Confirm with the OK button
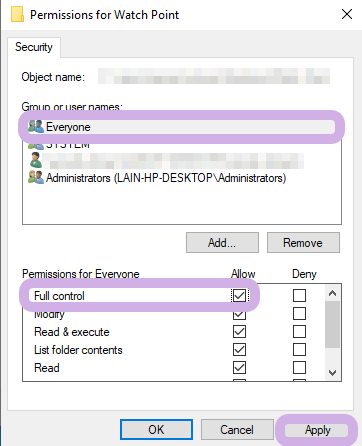 pos(156,430)
